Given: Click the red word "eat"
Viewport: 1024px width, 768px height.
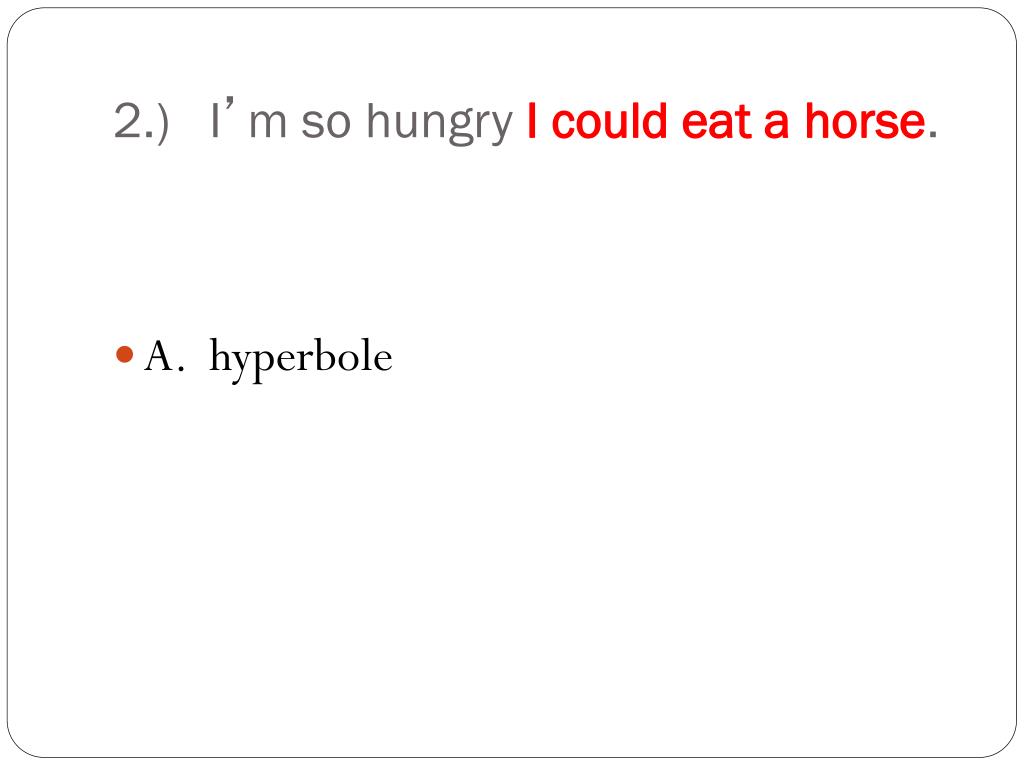Looking at the screenshot, I should (x=715, y=123).
